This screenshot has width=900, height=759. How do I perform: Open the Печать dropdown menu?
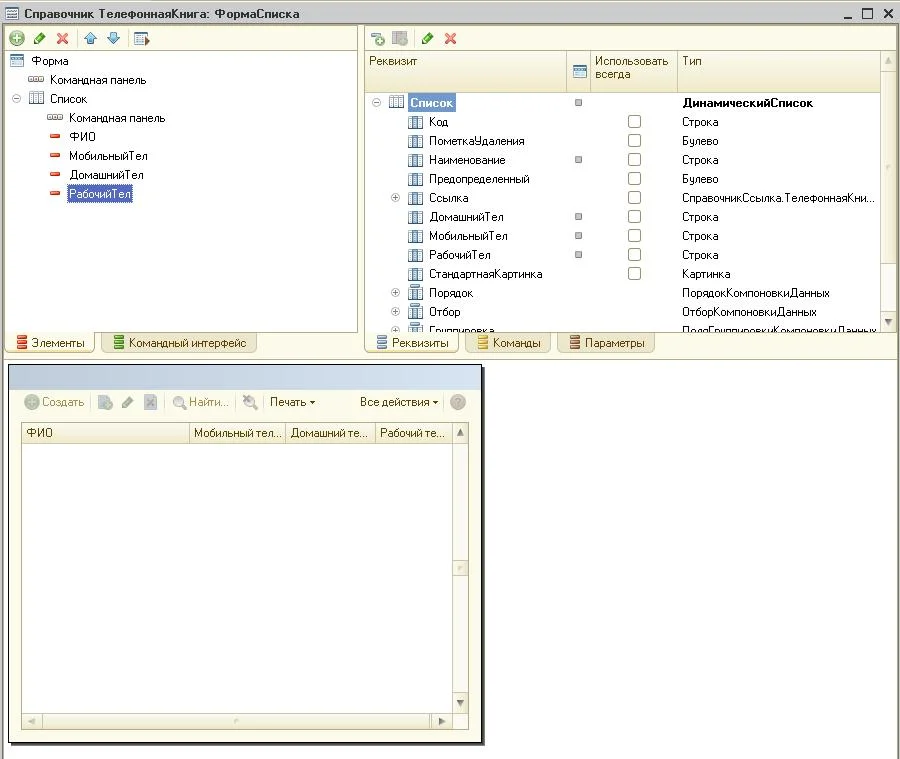(292, 402)
